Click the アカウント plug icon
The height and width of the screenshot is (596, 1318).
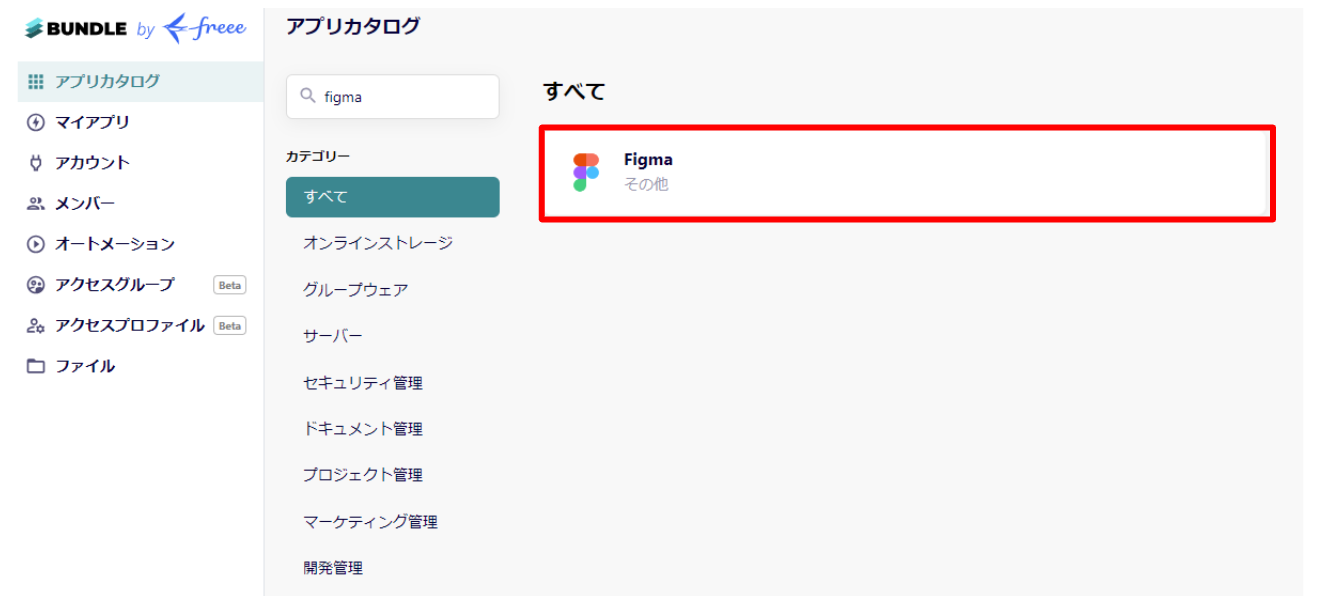click(x=36, y=163)
